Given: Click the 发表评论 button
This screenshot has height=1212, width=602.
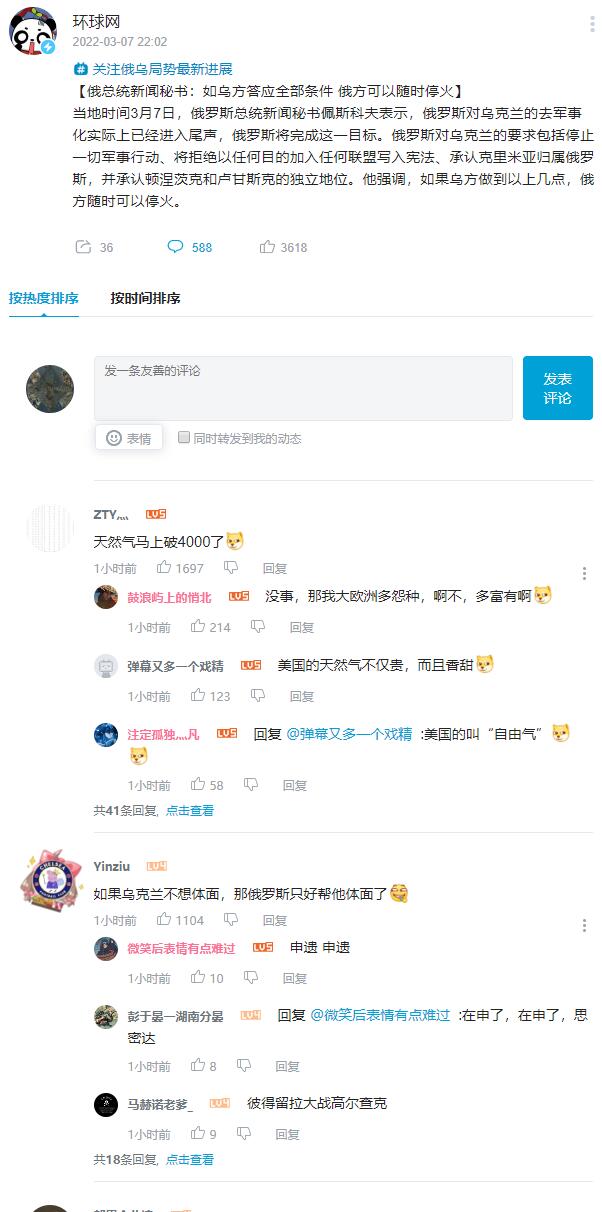Looking at the screenshot, I should 557,388.
